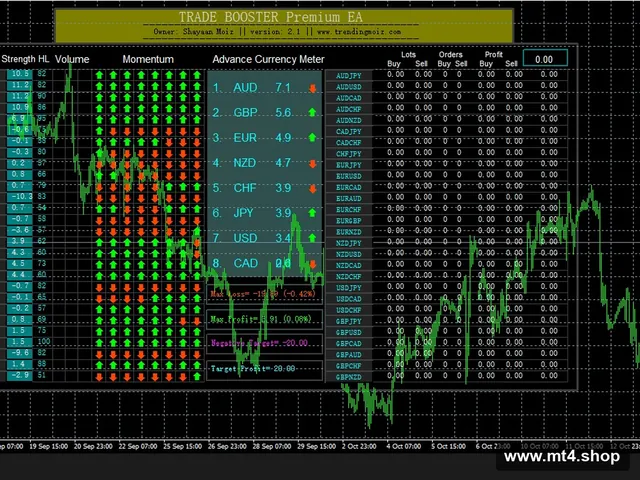The height and width of the screenshot is (480, 640).
Task: Click the TRADE BOOSTER Premium EA title
Action: point(271,17)
